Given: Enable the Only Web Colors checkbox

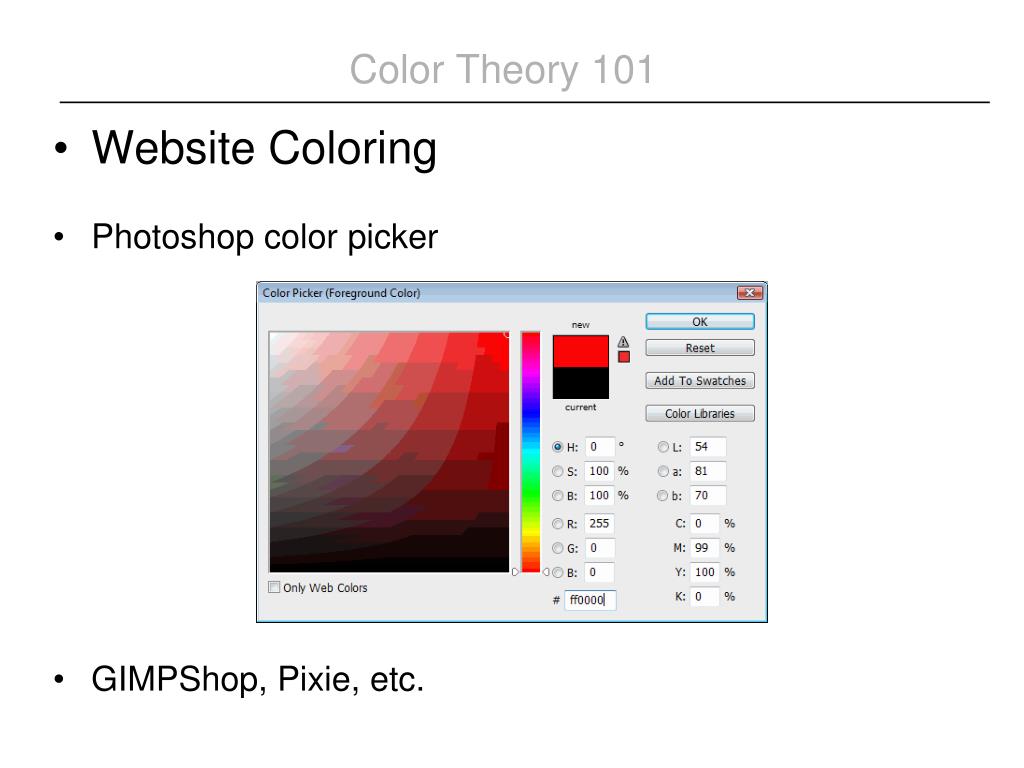Looking at the screenshot, I should pos(274,587).
